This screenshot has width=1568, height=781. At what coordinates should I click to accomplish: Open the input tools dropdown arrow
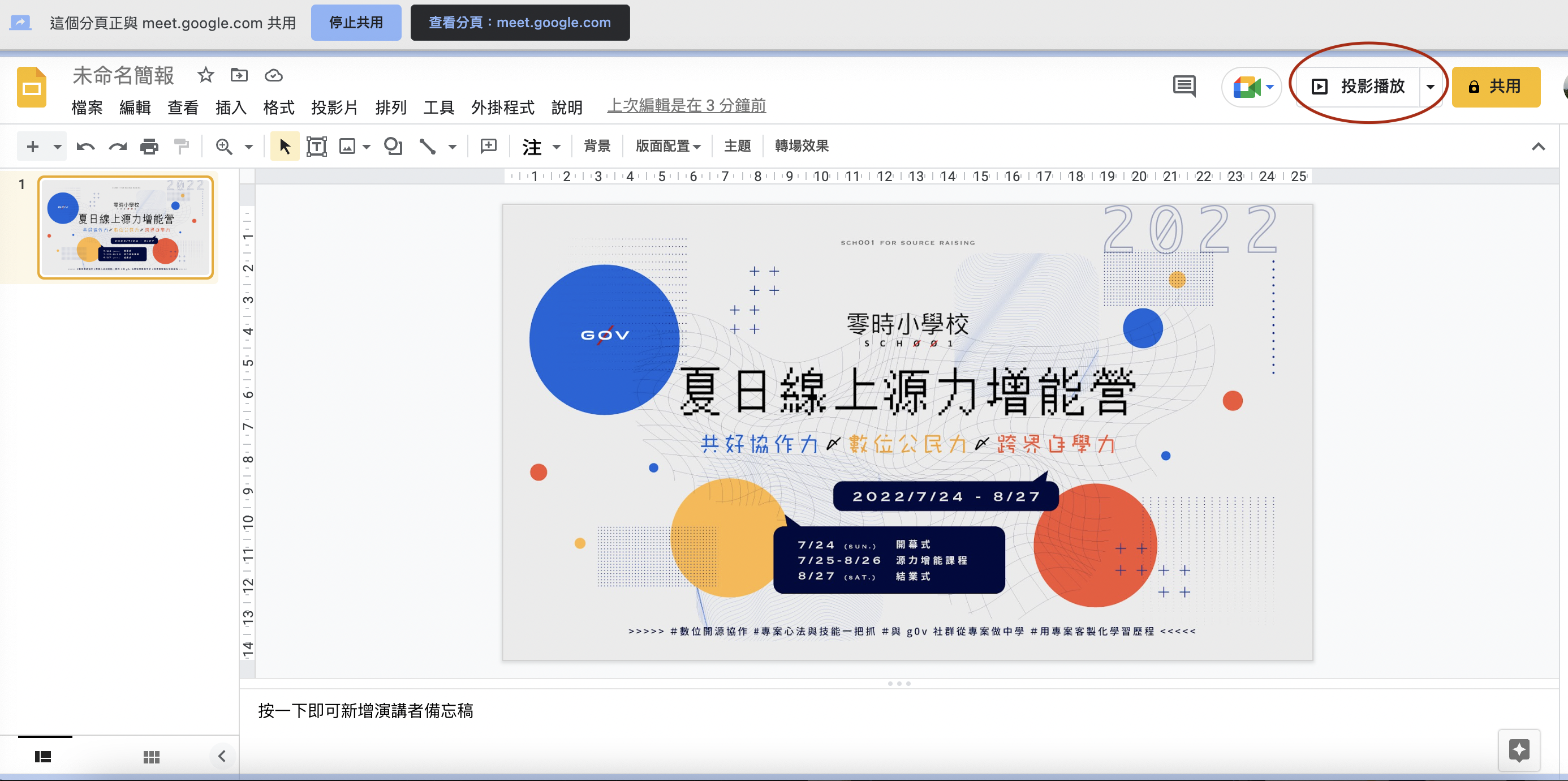557,147
